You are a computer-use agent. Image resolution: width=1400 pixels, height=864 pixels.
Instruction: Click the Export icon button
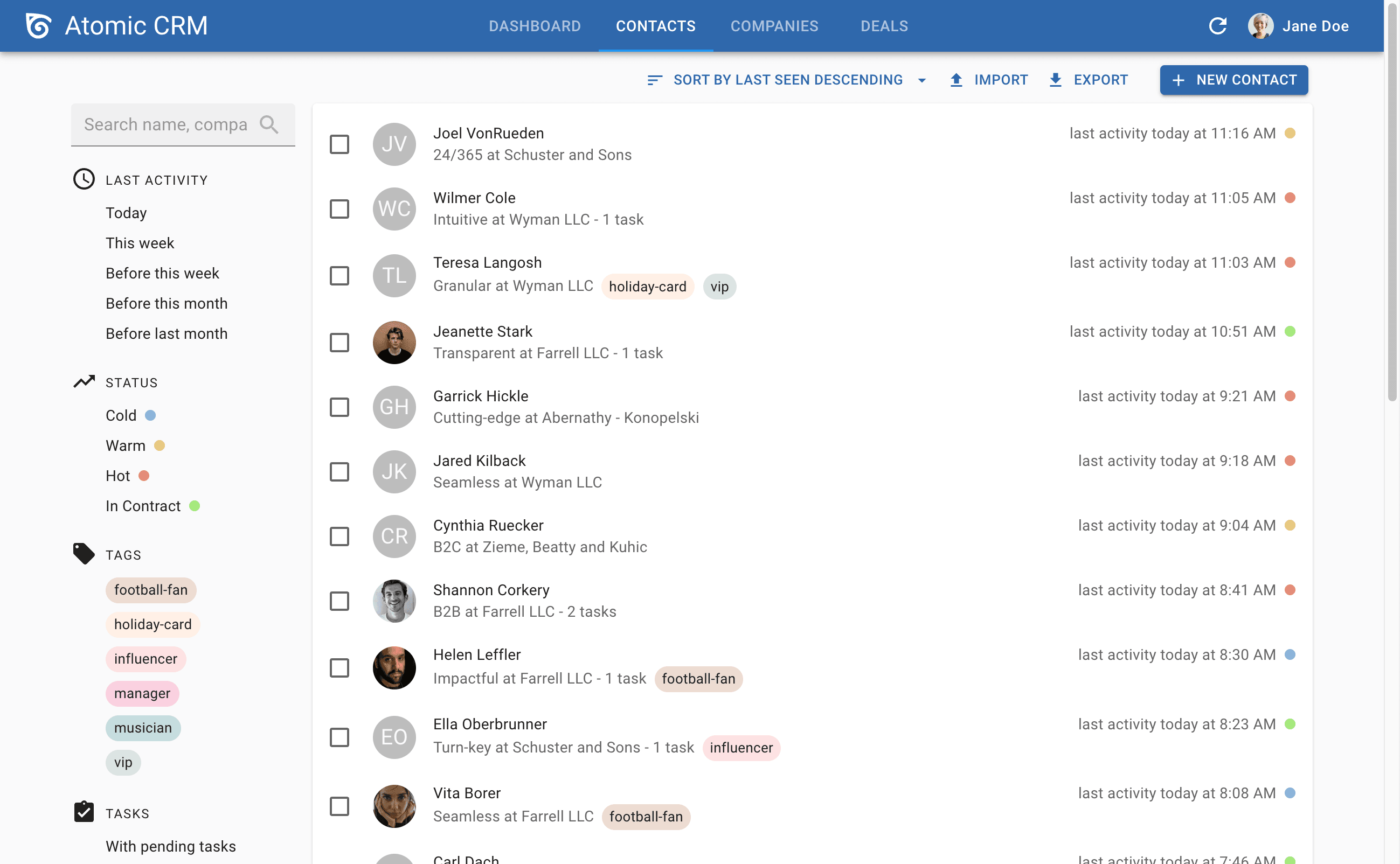pyautogui.click(x=1056, y=79)
